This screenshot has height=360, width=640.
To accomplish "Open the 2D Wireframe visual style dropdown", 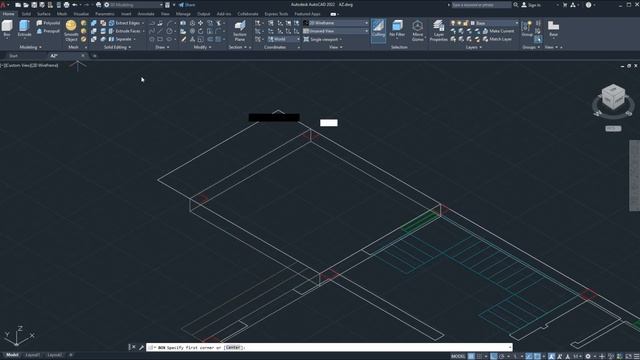I will (336, 23).
